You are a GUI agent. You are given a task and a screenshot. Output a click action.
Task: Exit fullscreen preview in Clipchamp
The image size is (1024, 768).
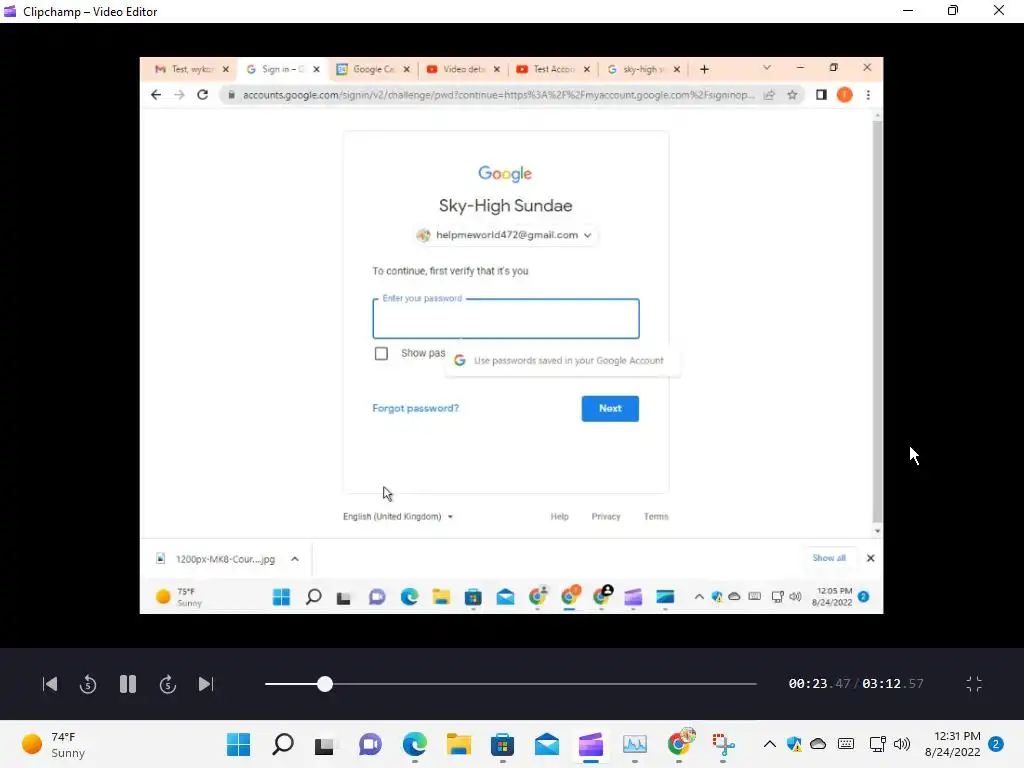974,684
